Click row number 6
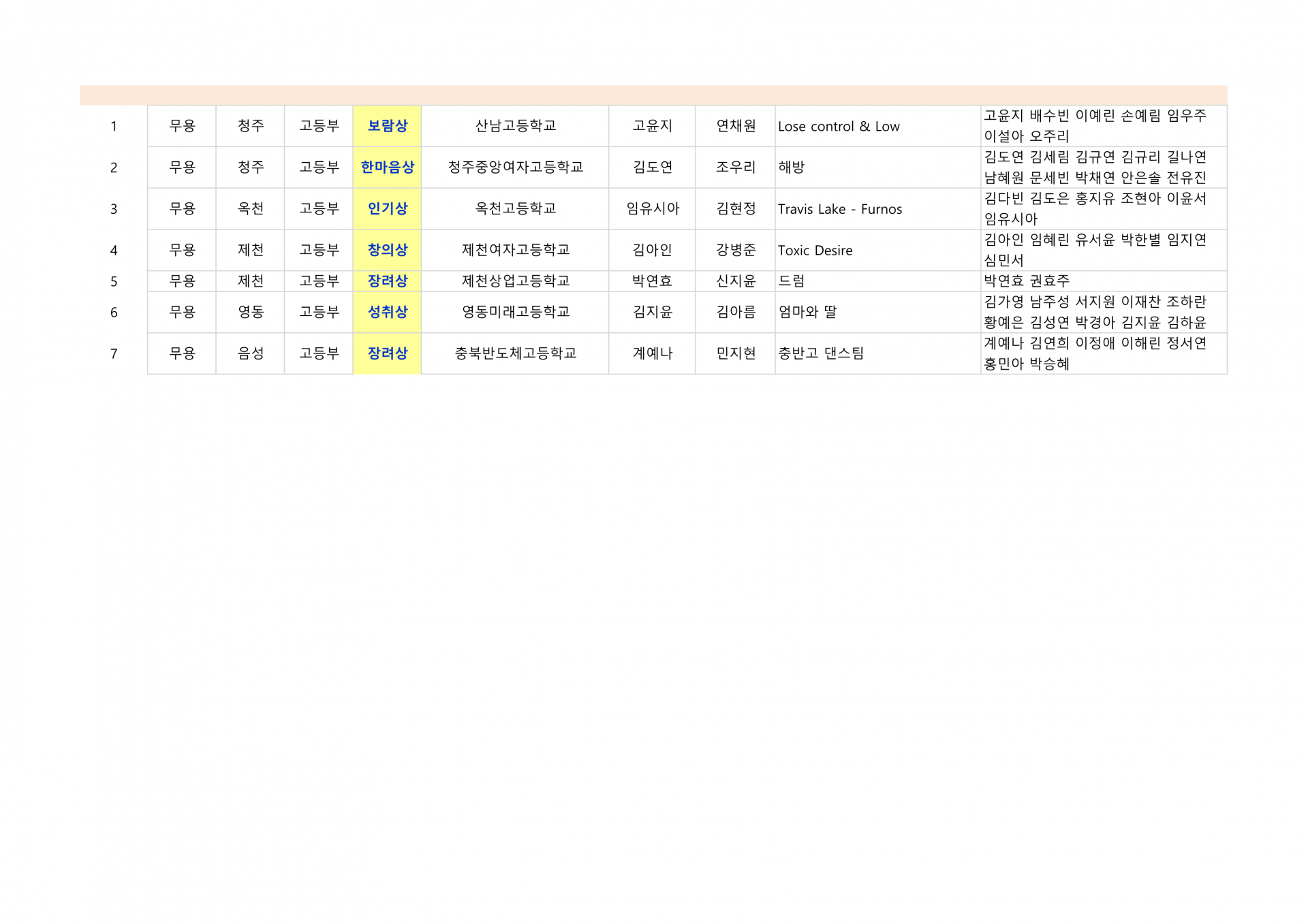Image resolution: width=1308 pixels, height=924 pixels. [114, 313]
